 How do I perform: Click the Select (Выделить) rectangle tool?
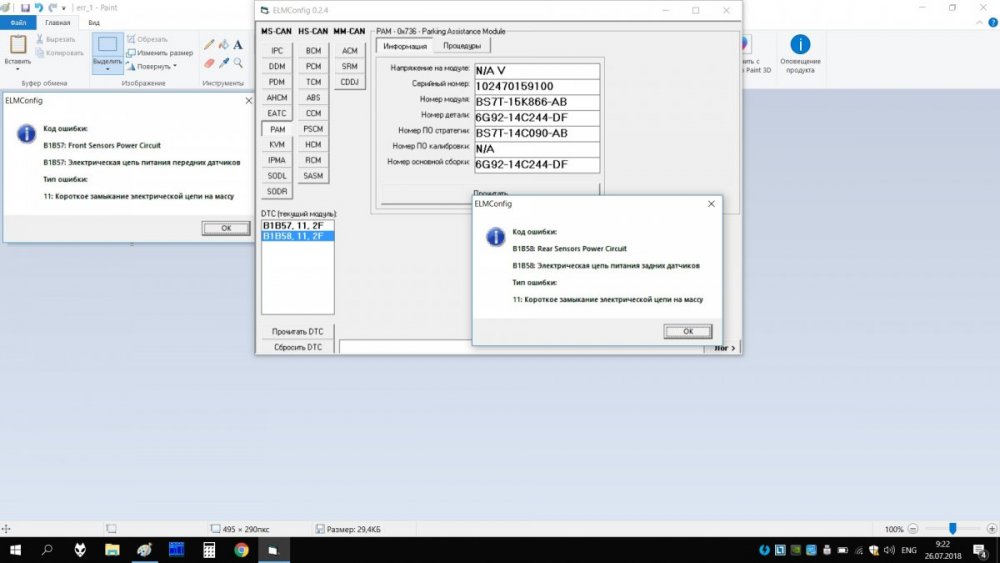(x=107, y=45)
